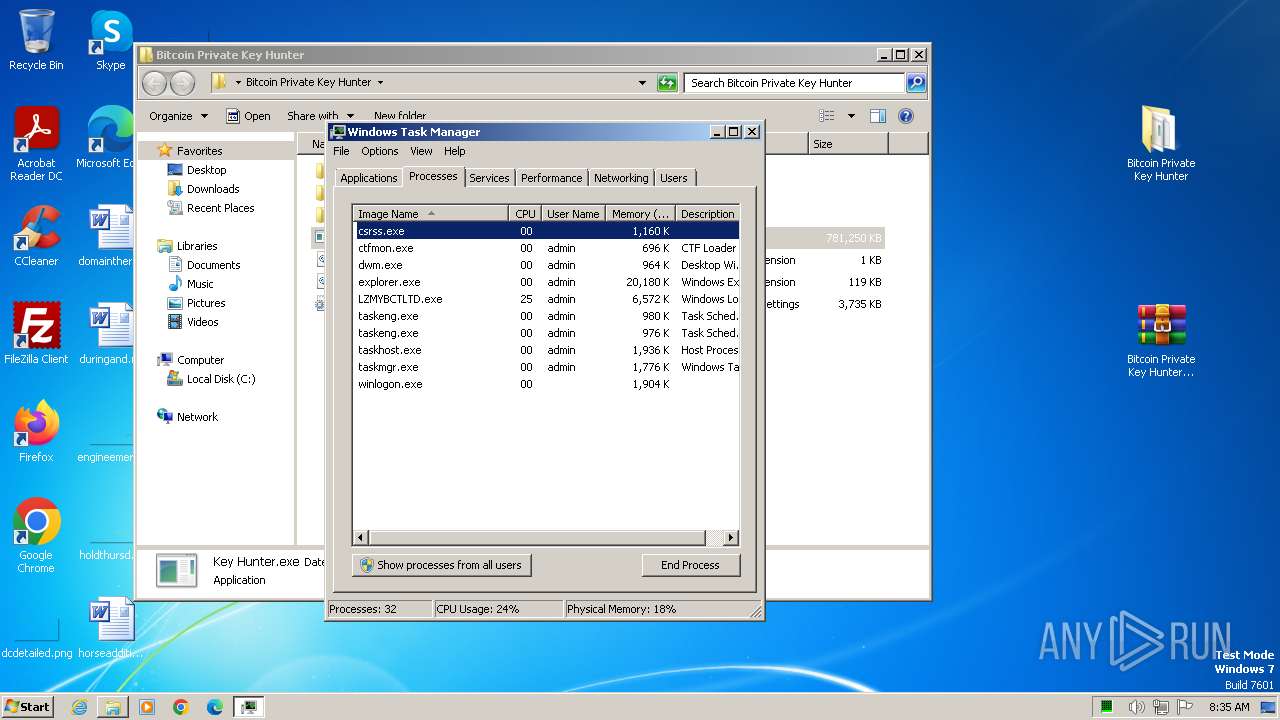Open the Help menu in Task Manager

[x=455, y=151]
